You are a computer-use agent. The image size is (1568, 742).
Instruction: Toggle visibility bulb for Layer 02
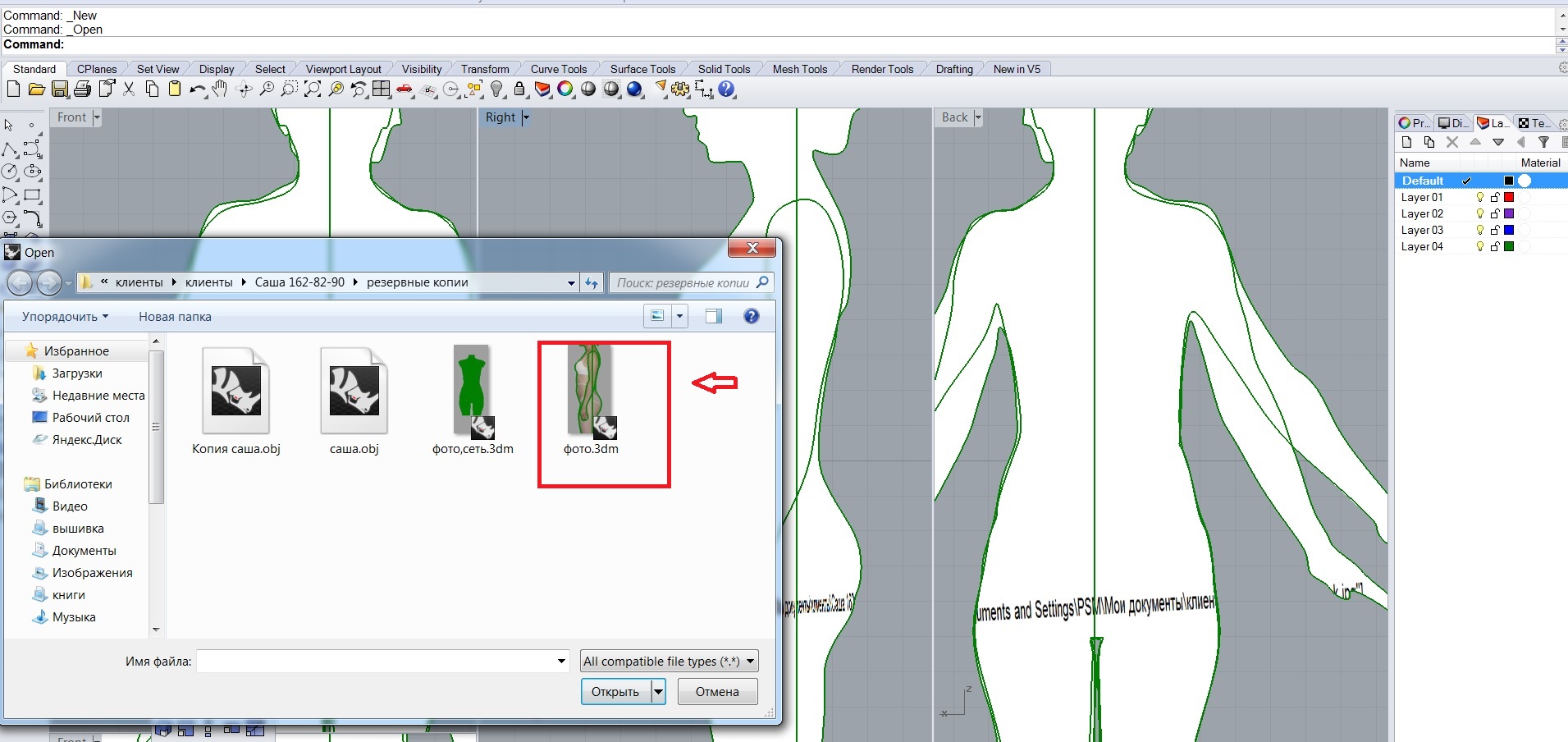pos(1480,213)
